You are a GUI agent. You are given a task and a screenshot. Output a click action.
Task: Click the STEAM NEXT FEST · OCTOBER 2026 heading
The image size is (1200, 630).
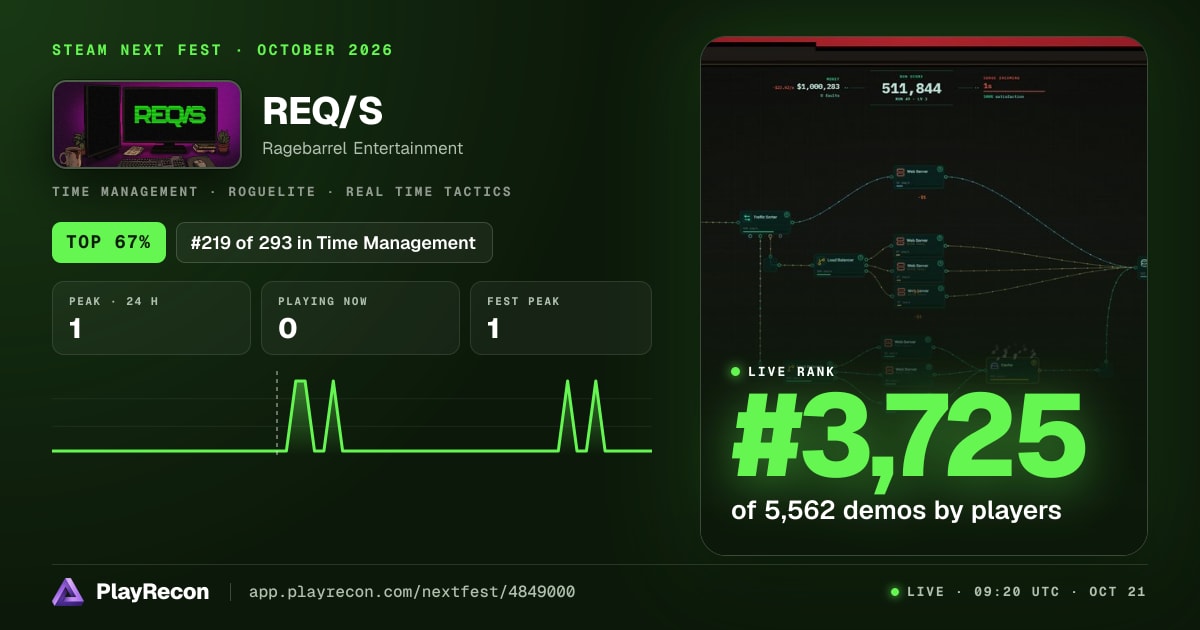click(223, 50)
